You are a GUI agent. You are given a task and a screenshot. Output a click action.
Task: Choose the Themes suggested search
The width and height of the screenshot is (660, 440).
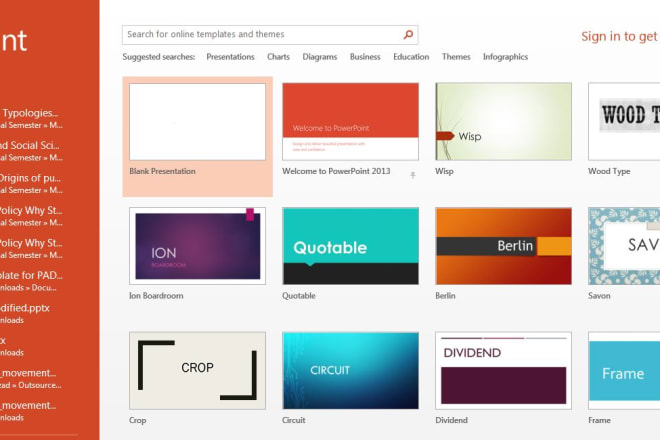click(456, 57)
